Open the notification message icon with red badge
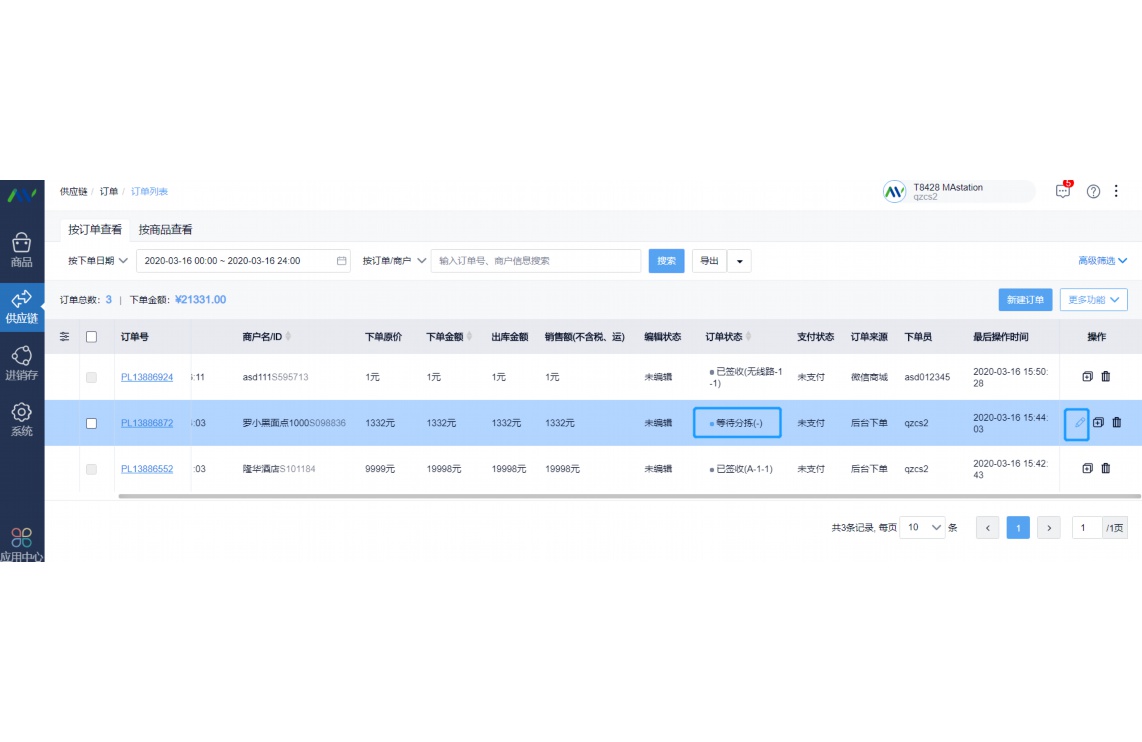 click(1063, 190)
